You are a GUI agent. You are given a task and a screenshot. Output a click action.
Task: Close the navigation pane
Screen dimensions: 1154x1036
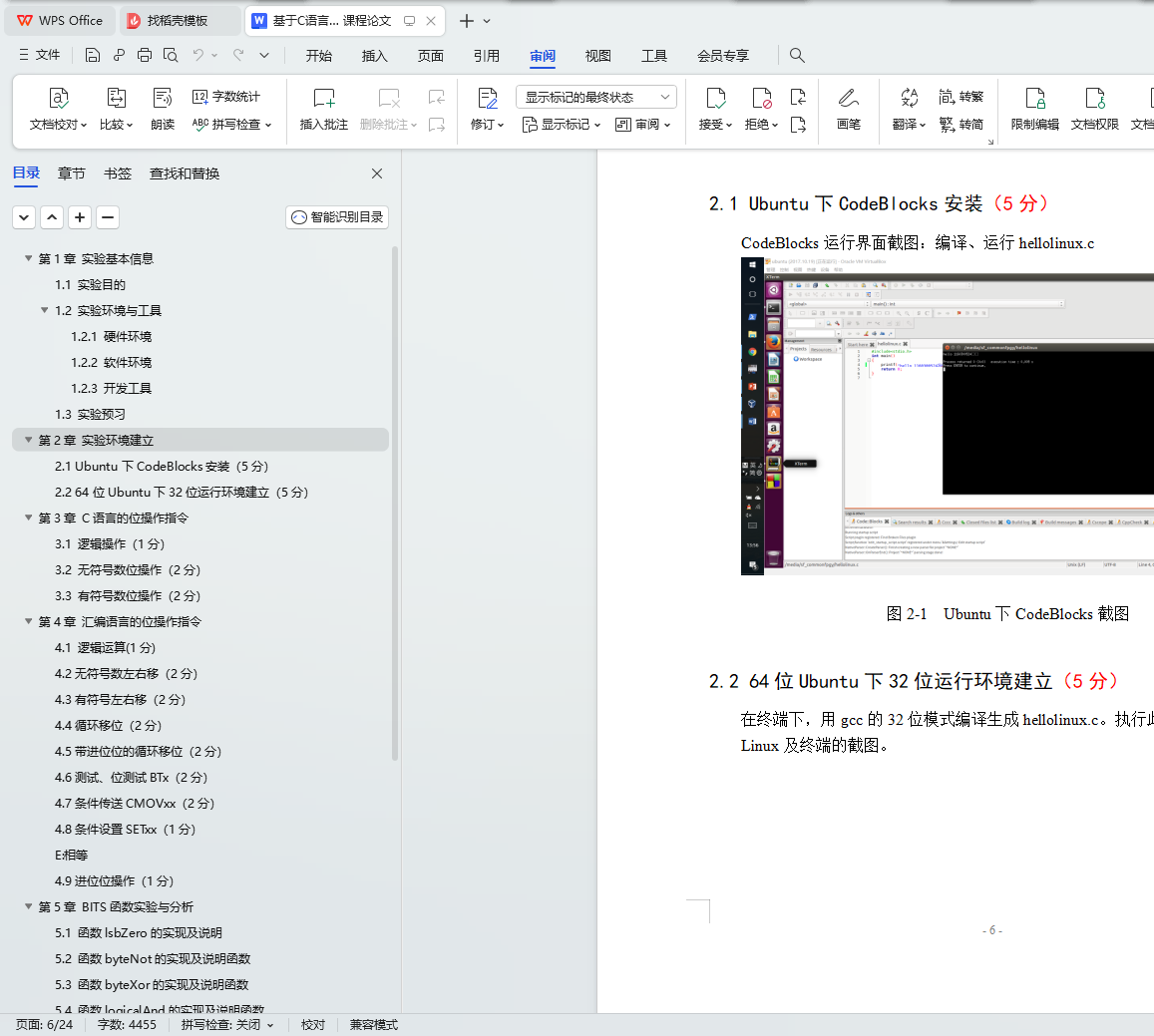377,173
